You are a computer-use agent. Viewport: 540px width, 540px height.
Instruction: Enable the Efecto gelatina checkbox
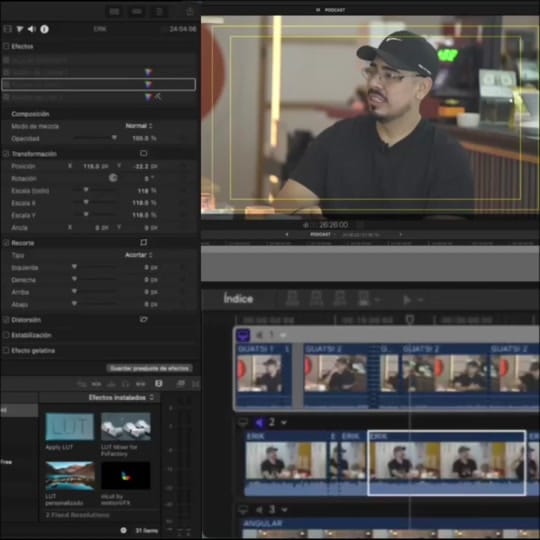coord(6,351)
